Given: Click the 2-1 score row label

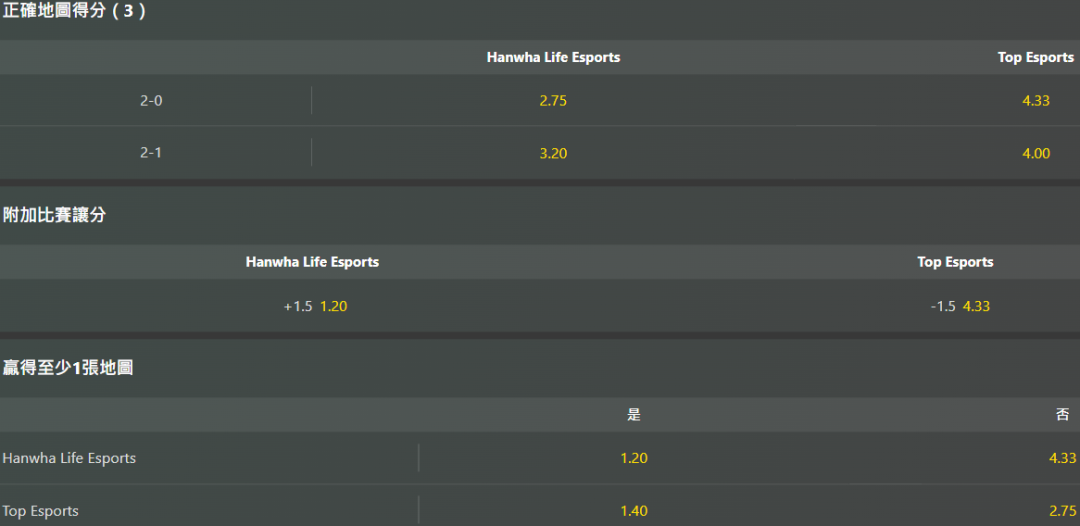Looking at the screenshot, I should (151, 153).
